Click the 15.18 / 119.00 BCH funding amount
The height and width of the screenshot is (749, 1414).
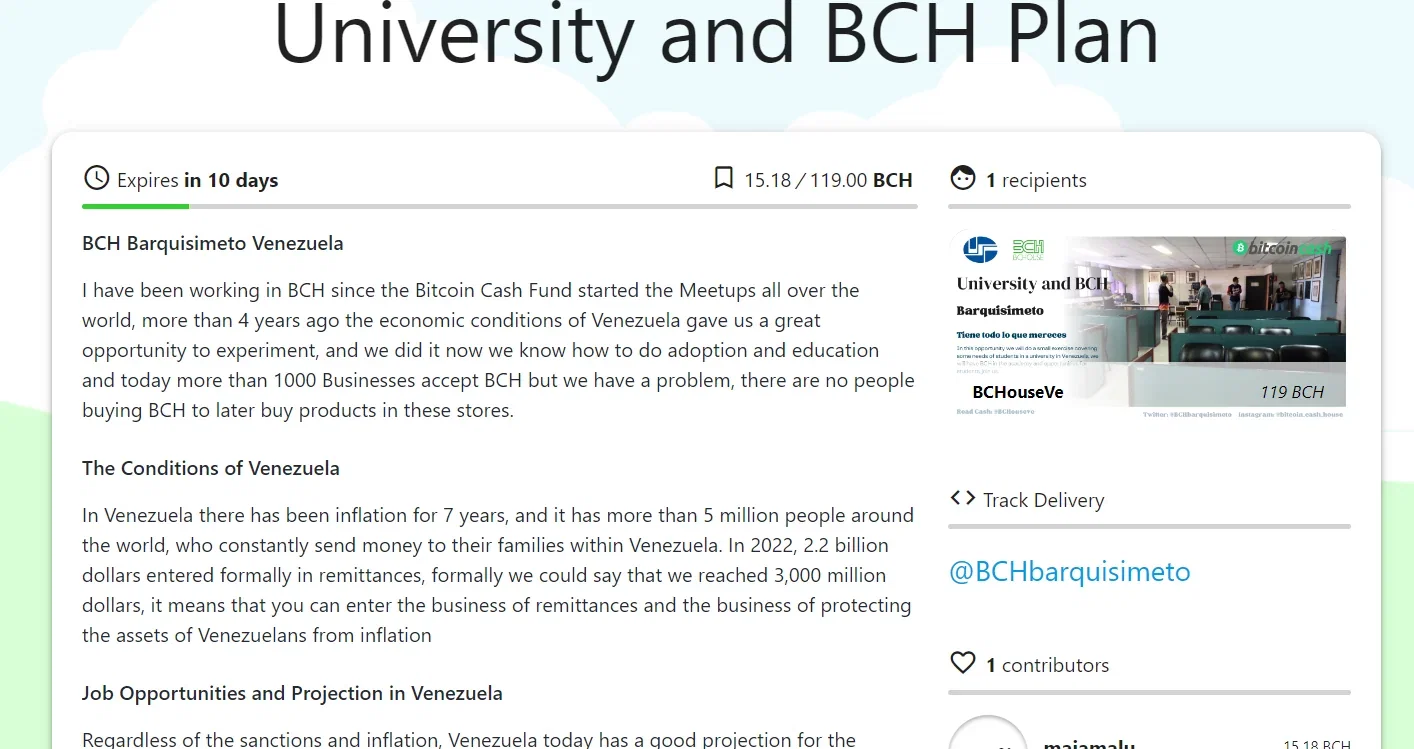coord(828,181)
